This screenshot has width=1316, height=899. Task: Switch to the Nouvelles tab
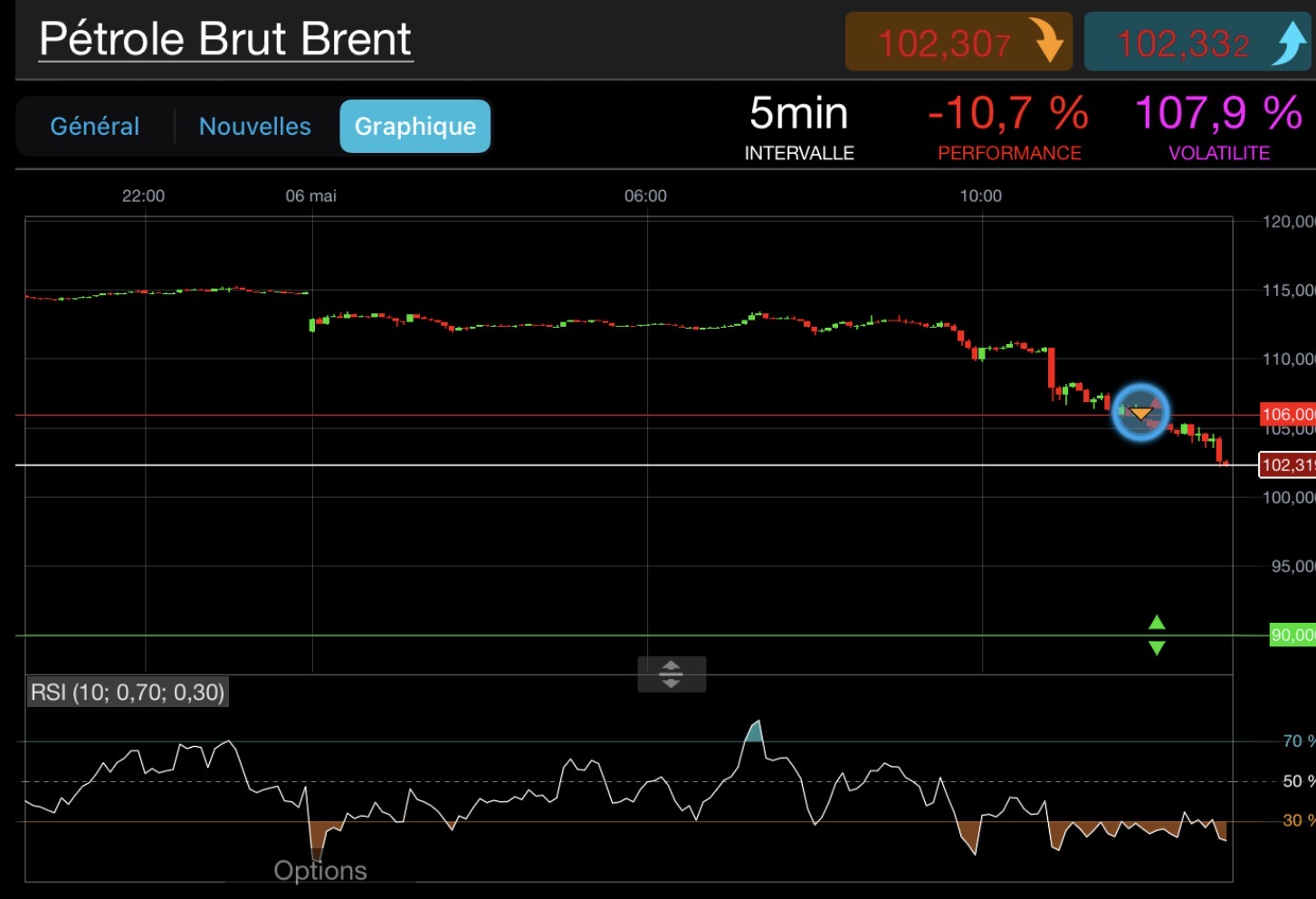click(x=255, y=126)
